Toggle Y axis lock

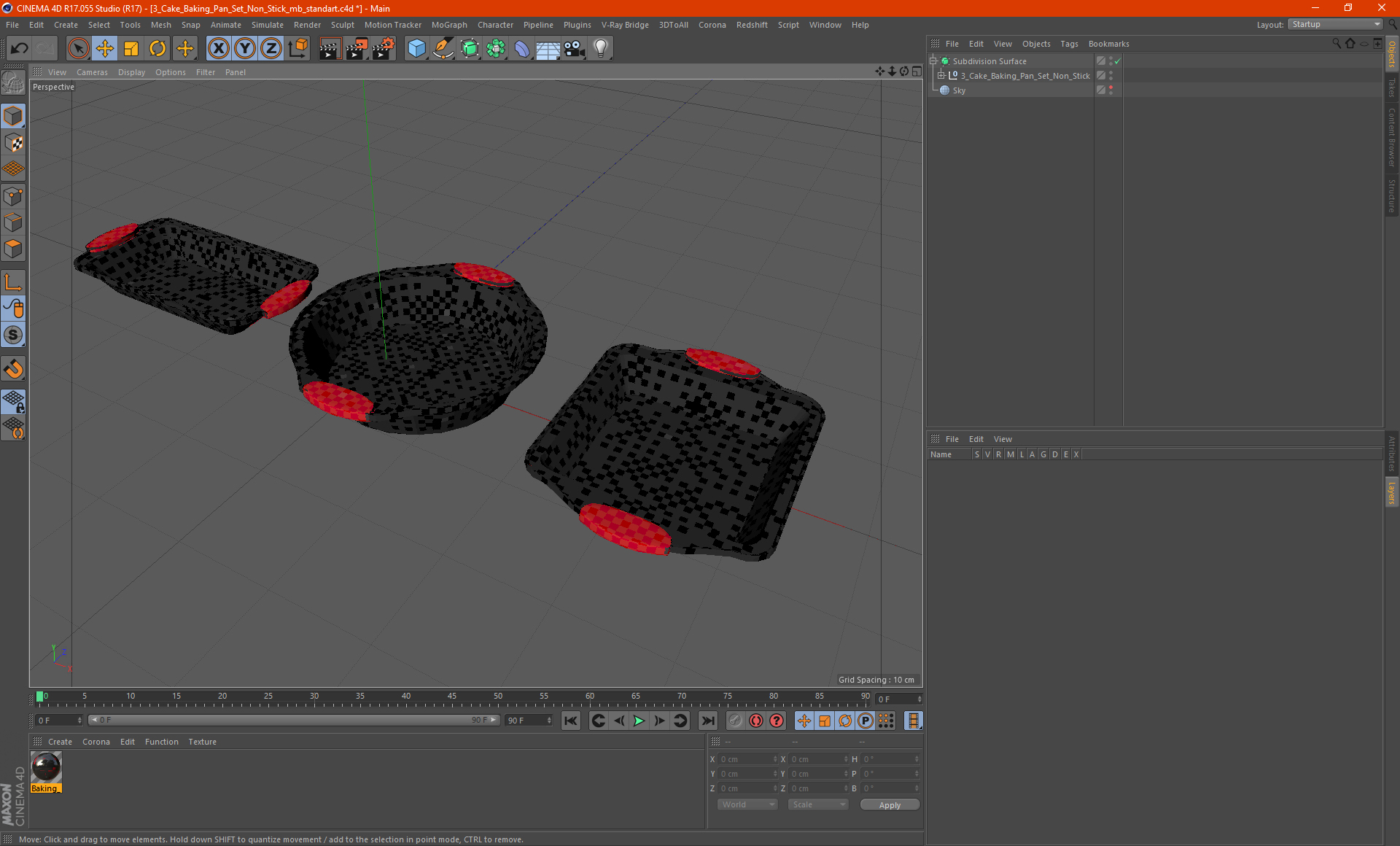[245, 49]
